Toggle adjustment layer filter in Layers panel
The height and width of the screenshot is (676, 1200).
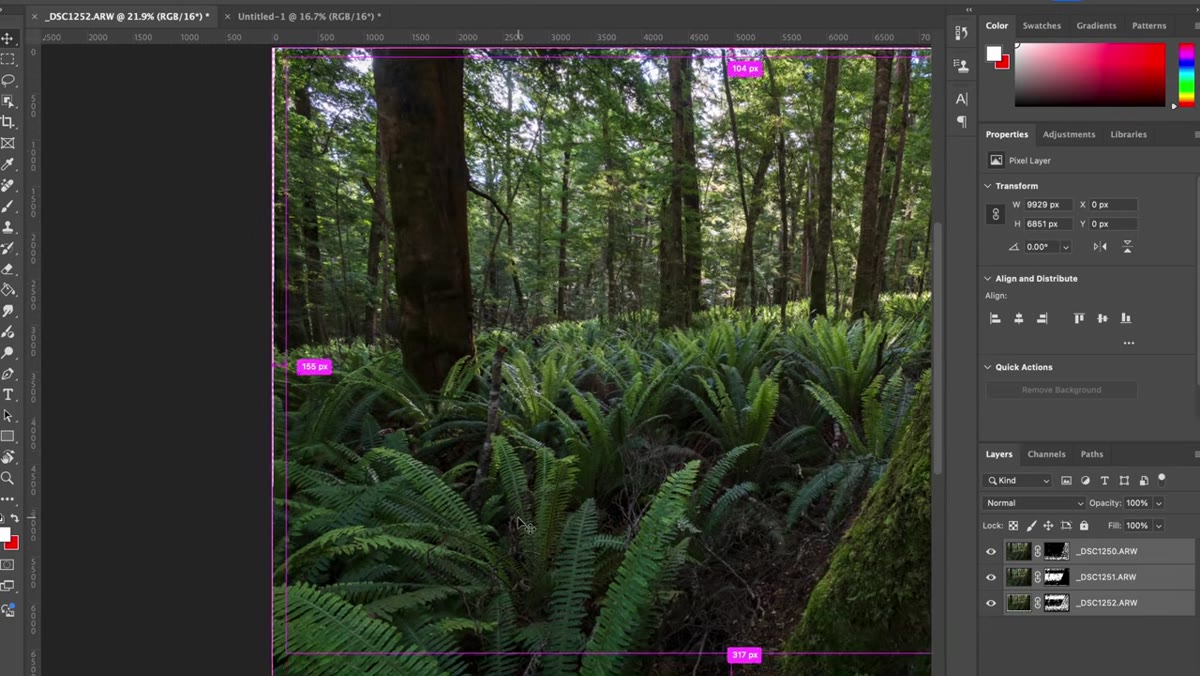(1085, 481)
